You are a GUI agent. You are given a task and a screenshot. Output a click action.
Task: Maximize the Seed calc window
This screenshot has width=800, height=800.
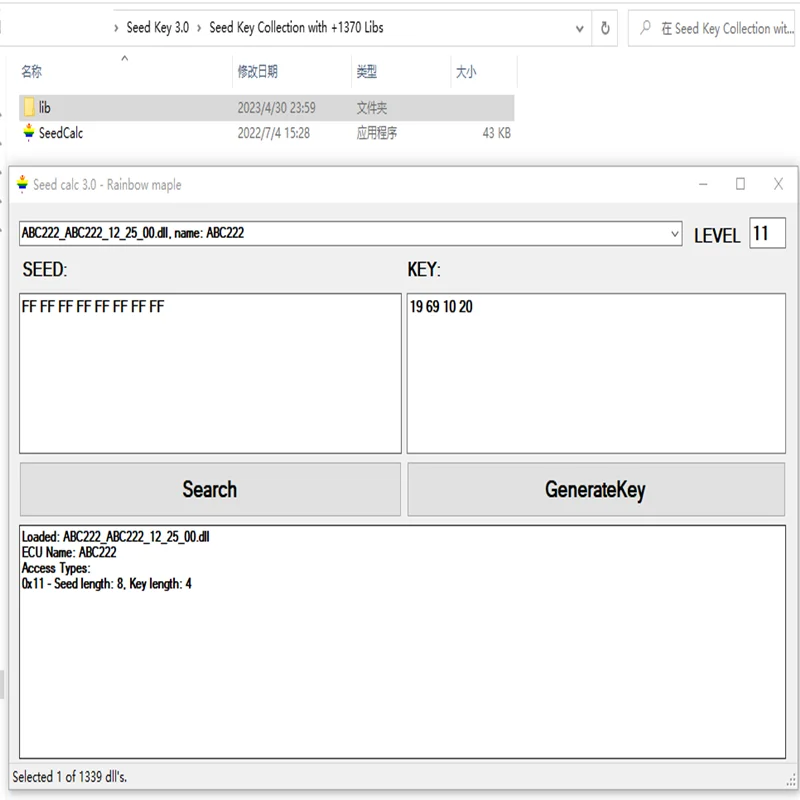coord(740,184)
